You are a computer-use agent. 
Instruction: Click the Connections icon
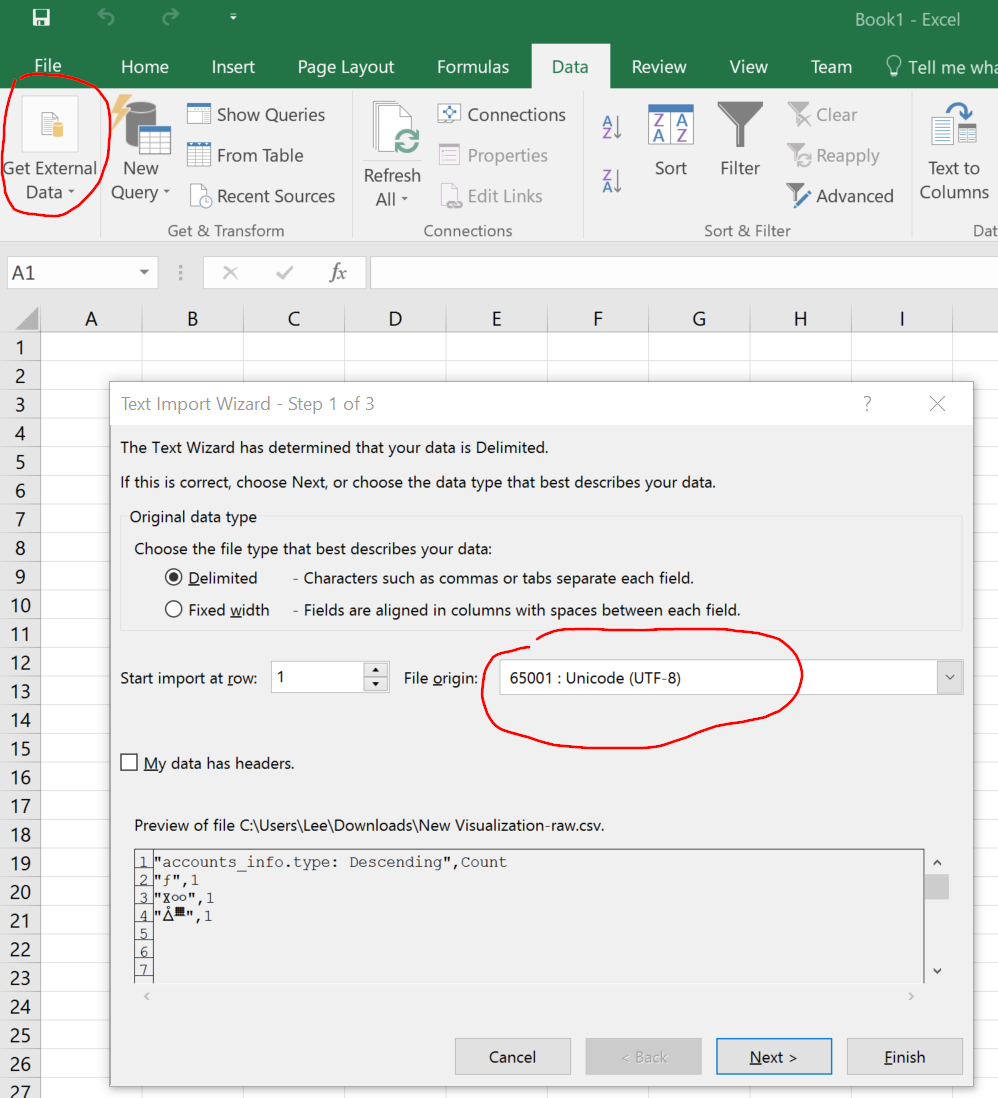pyautogui.click(x=449, y=113)
